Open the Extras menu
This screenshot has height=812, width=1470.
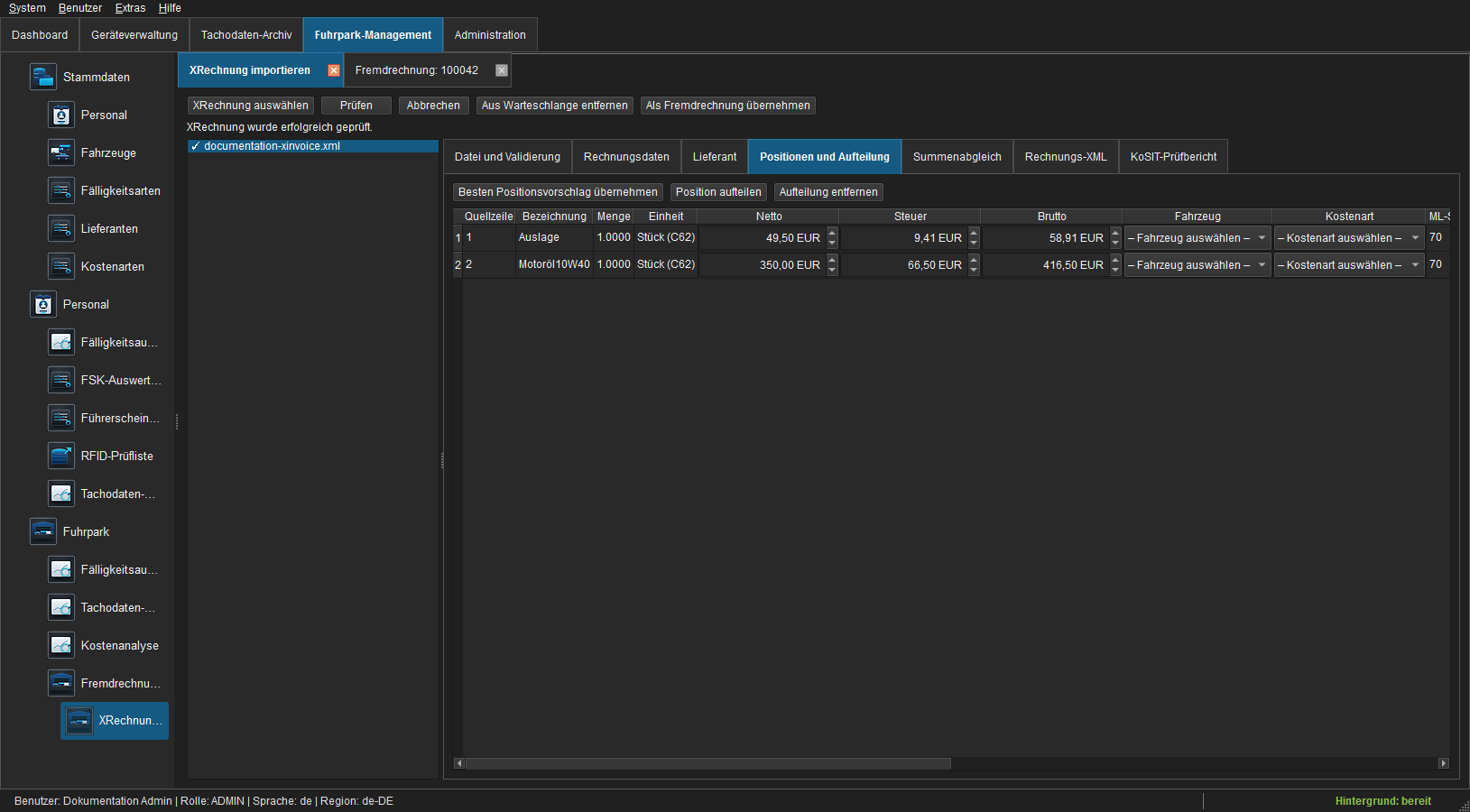coord(130,8)
